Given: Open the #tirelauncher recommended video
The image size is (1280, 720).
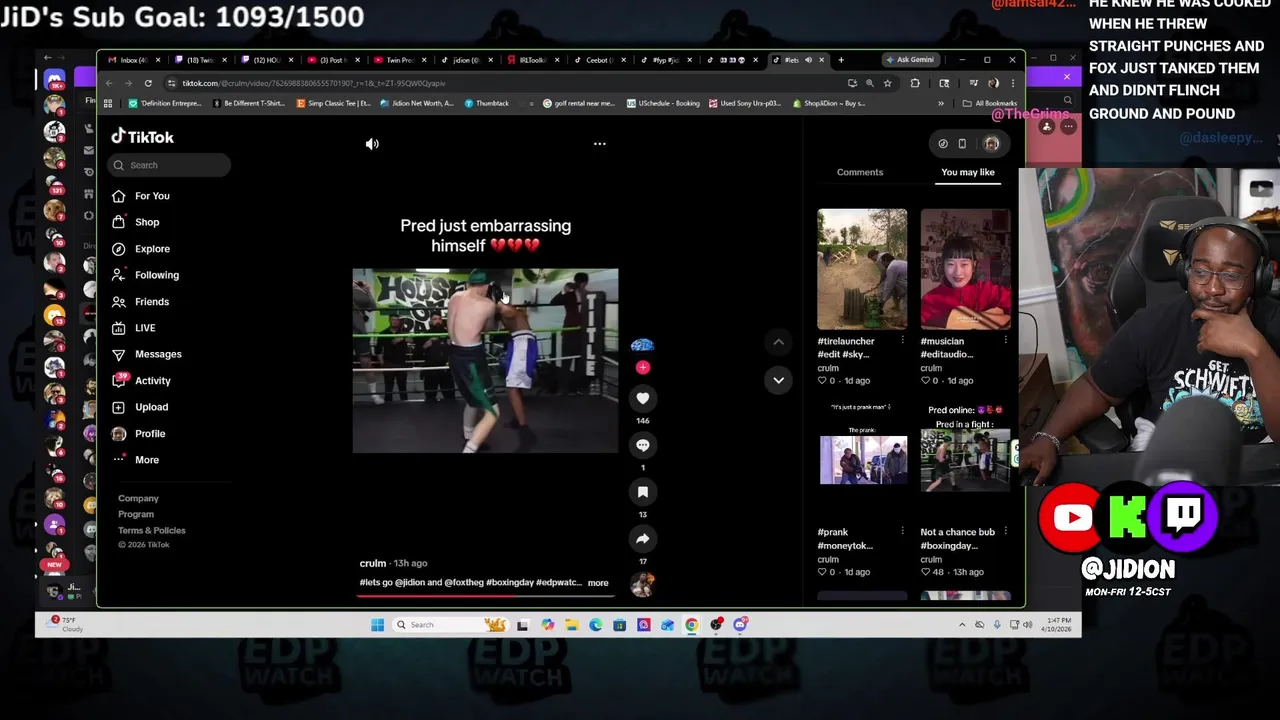Looking at the screenshot, I should (x=862, y=269).
